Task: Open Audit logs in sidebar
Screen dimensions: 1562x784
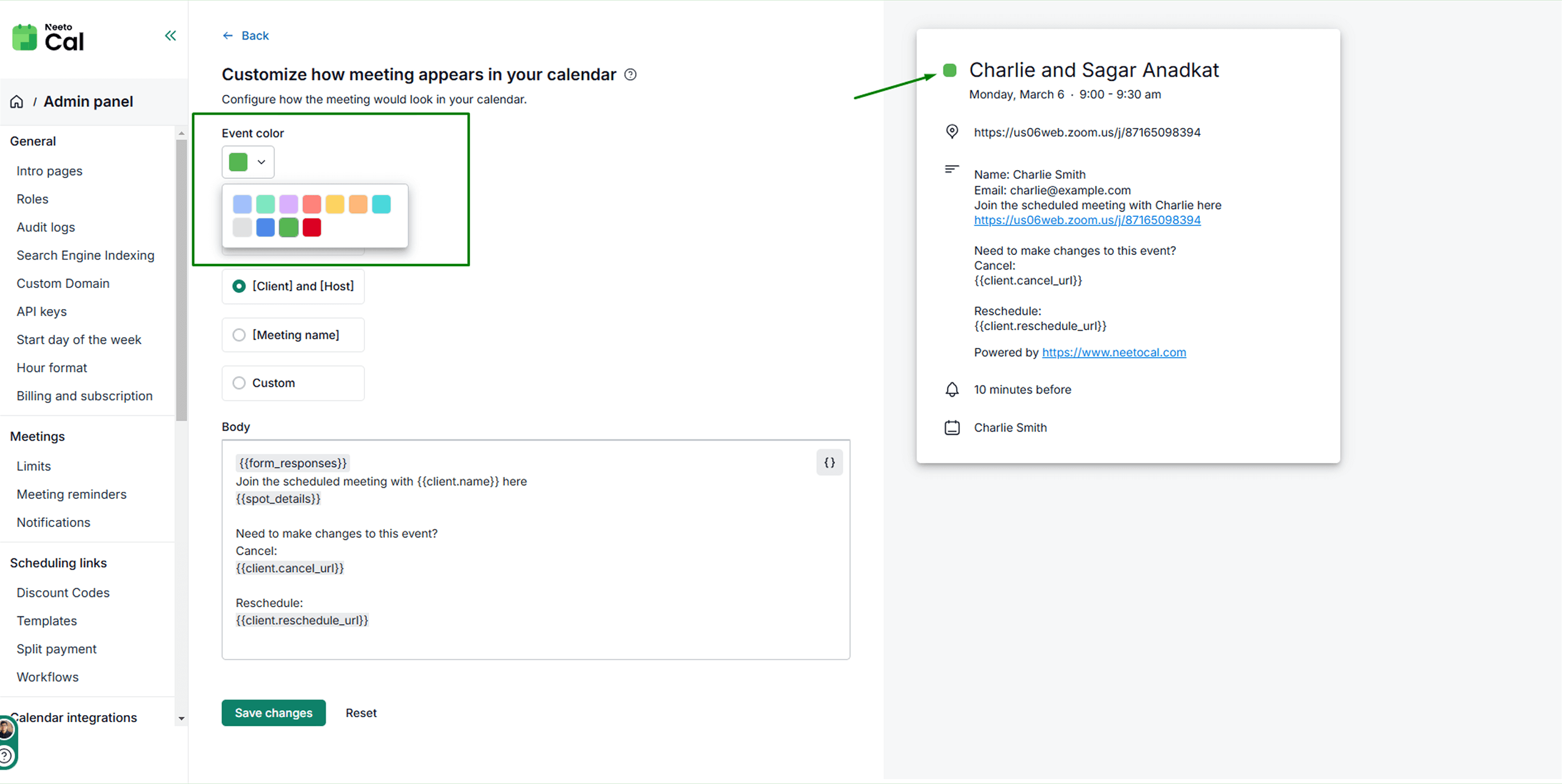Action: tap(46, 227)
